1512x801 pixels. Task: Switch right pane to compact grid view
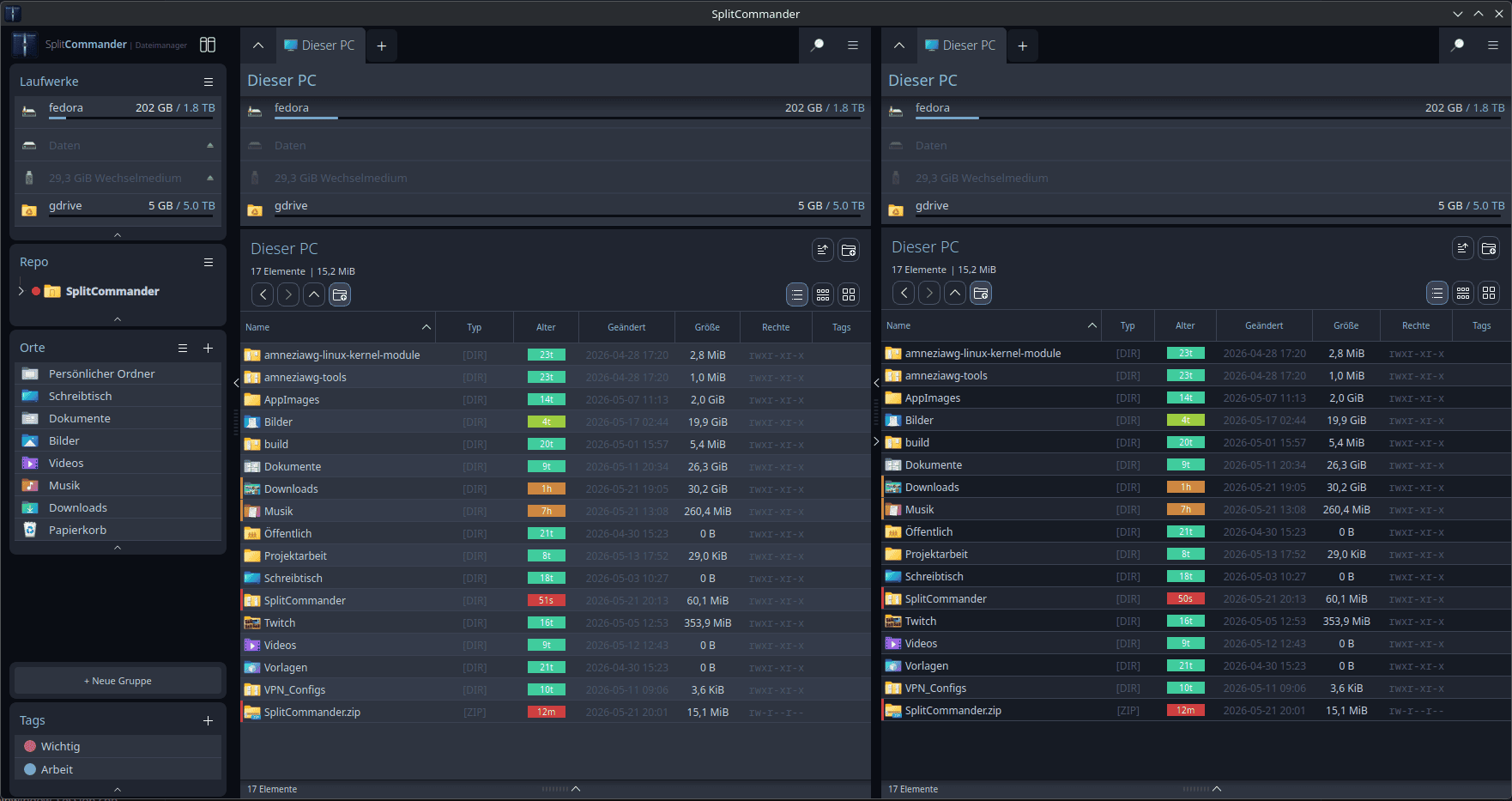(1463, 293)
